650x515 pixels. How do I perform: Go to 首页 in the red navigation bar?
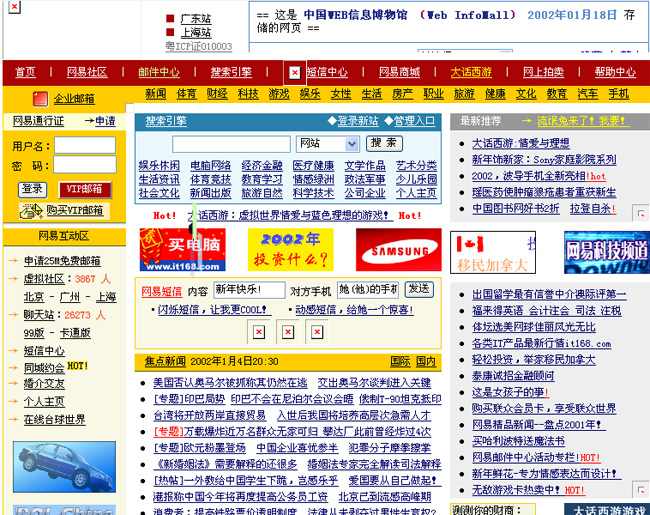coord(25,72)
